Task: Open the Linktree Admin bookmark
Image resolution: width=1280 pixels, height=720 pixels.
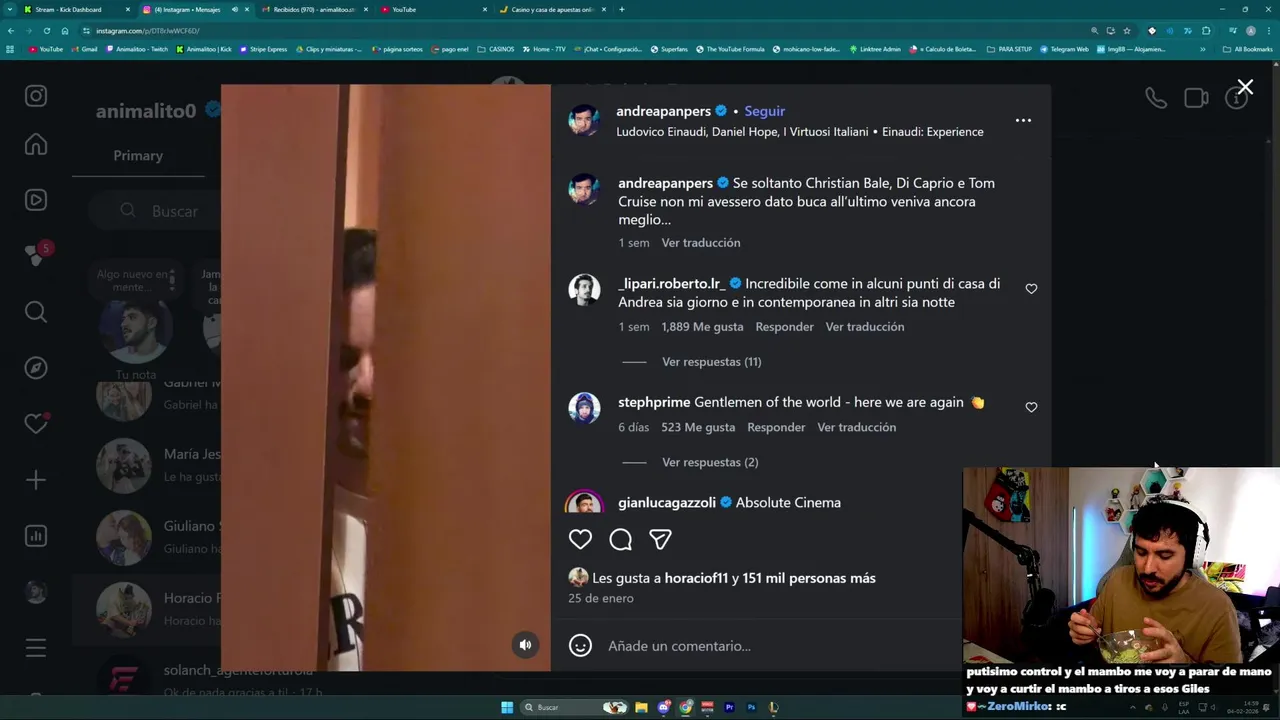Action: (x=875, y=49)
